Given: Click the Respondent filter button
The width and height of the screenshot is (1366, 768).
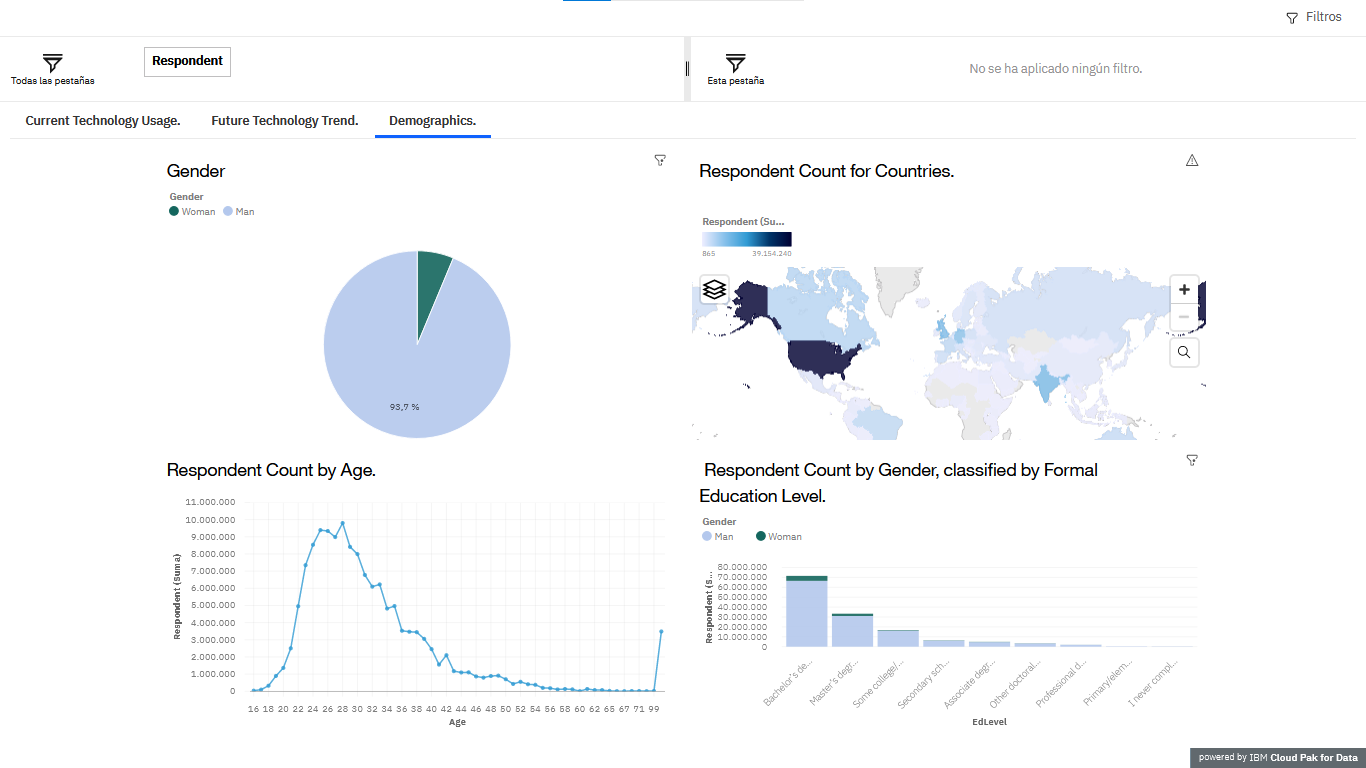Looking at the screenshot, I should (187, 61).
